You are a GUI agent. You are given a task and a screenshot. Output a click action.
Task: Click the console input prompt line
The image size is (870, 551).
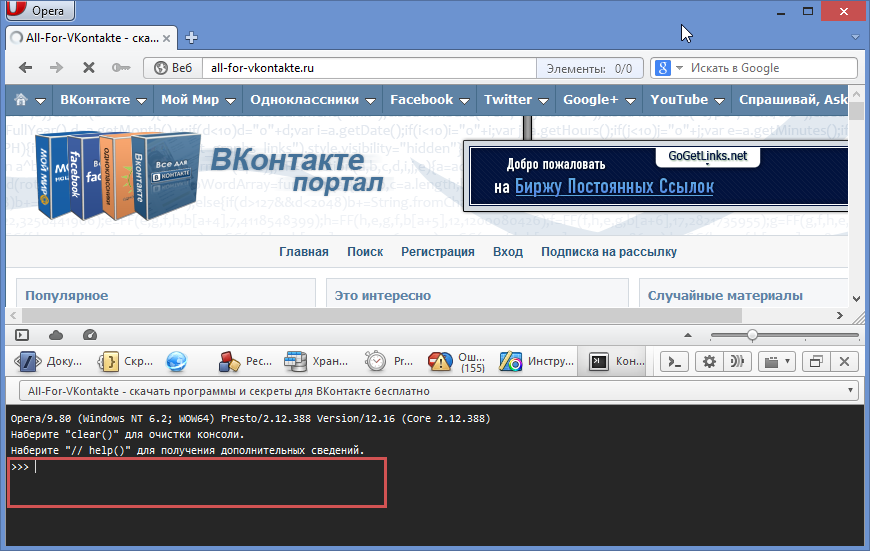(197, 467)
